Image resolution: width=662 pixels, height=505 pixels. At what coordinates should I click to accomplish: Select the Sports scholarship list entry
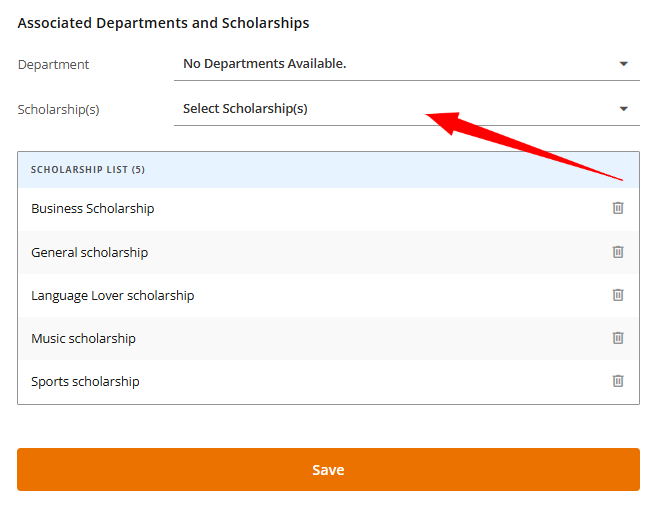tap(85, 381)
